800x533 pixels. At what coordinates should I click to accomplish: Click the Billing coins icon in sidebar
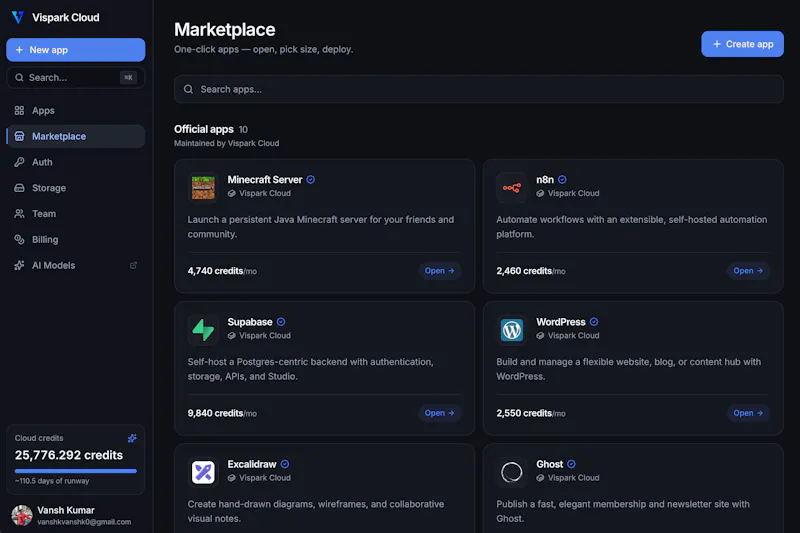tap(19, 239)
